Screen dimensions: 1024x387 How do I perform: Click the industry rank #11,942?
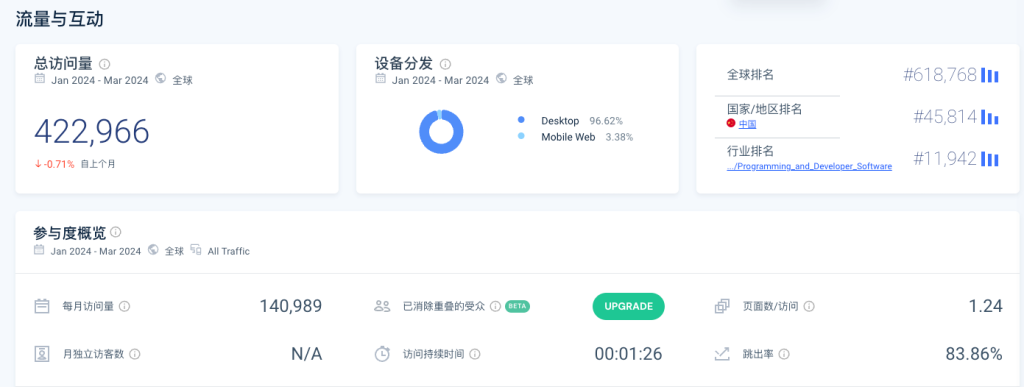coord(945,159)
